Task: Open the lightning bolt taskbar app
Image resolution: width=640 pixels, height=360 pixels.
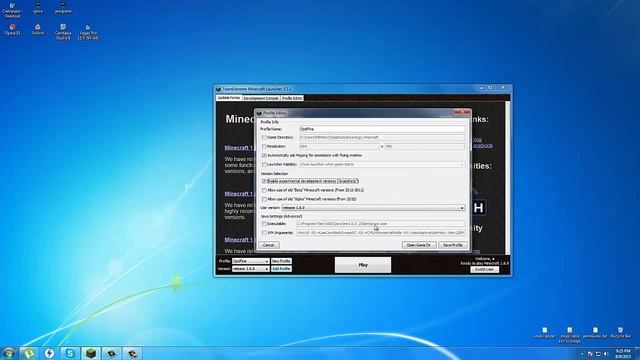Action: (49, 353)
